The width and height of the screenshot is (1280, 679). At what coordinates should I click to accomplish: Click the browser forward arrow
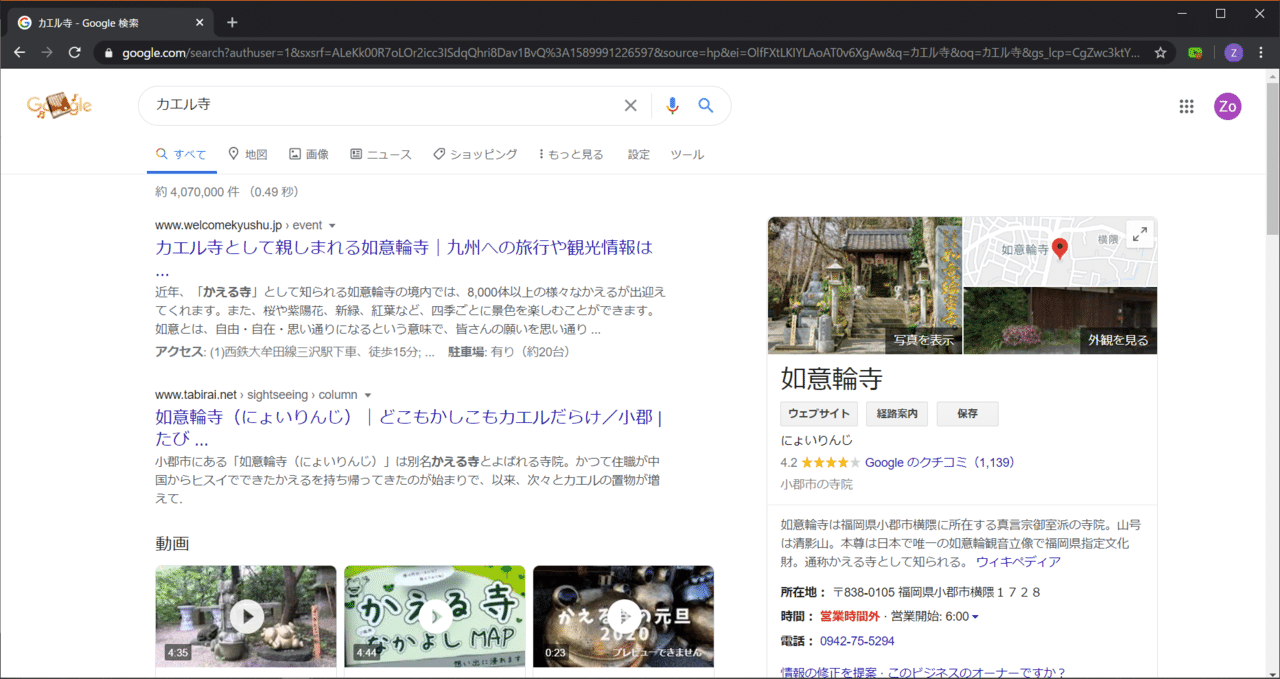47,52
